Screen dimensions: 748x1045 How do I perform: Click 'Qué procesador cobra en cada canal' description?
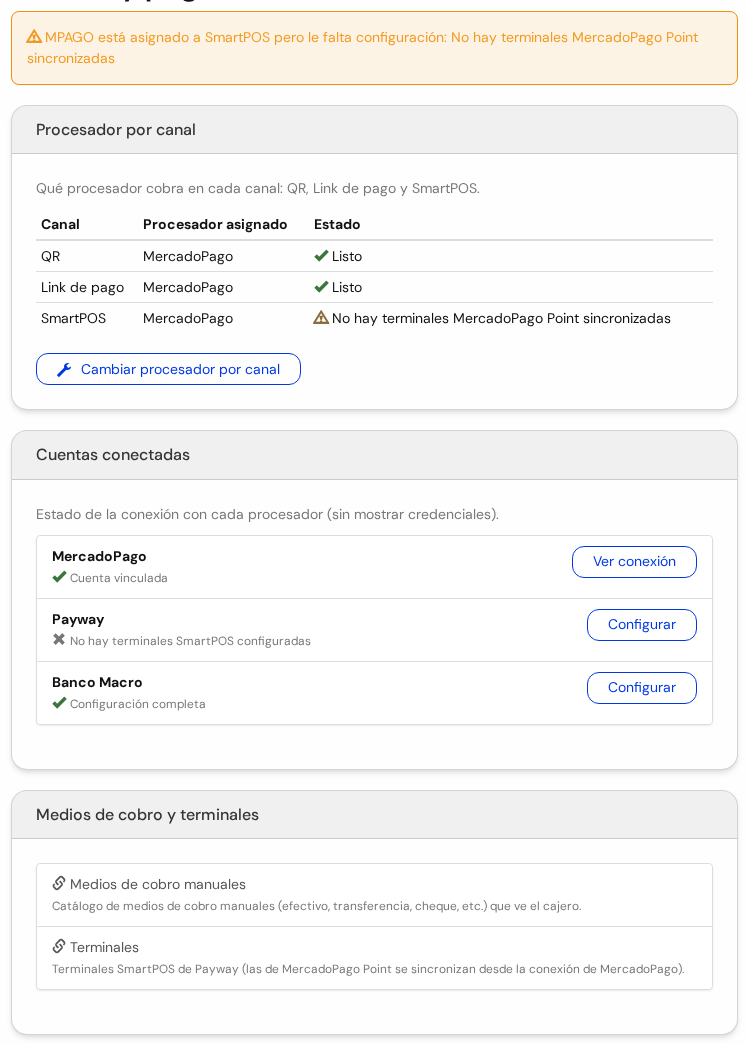point(257,189)
